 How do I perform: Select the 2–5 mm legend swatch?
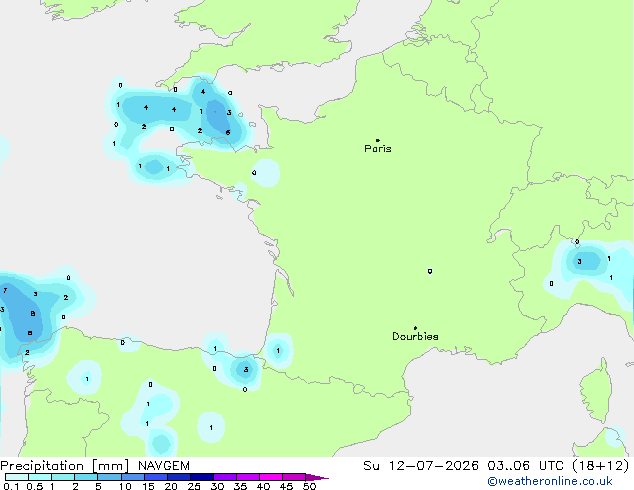click(86, 477)
